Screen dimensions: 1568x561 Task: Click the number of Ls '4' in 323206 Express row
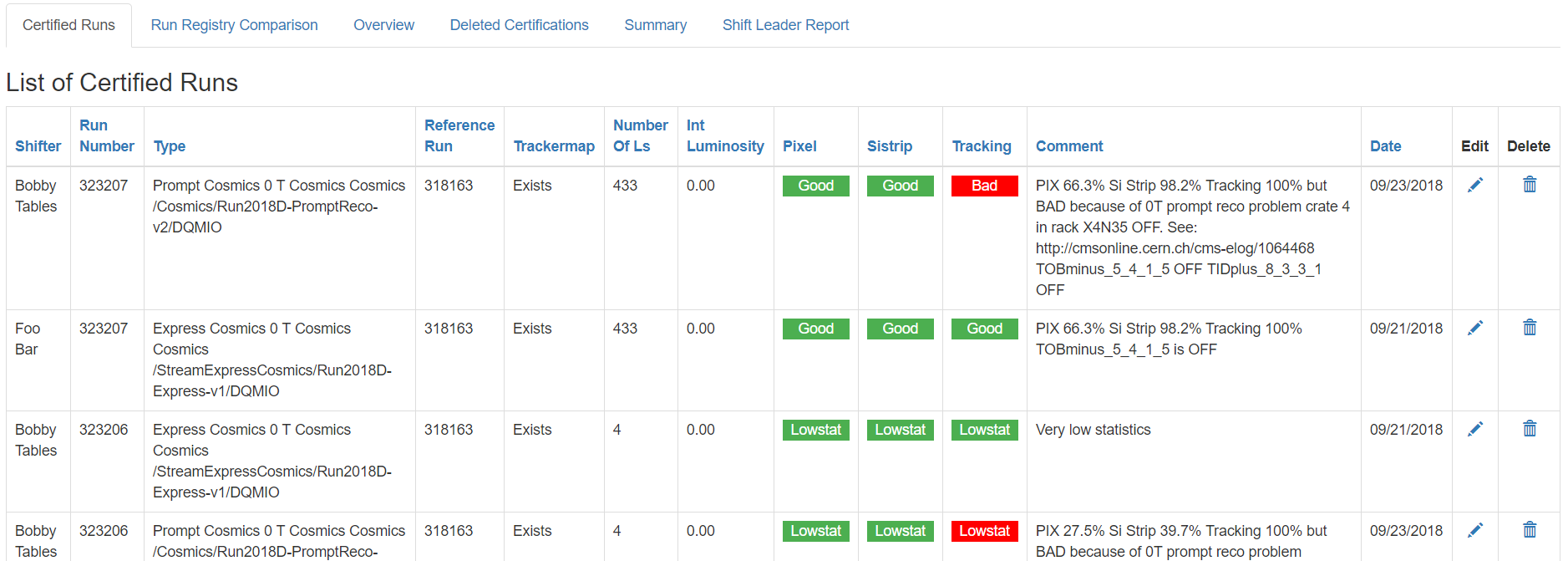[x=617, y=430]
